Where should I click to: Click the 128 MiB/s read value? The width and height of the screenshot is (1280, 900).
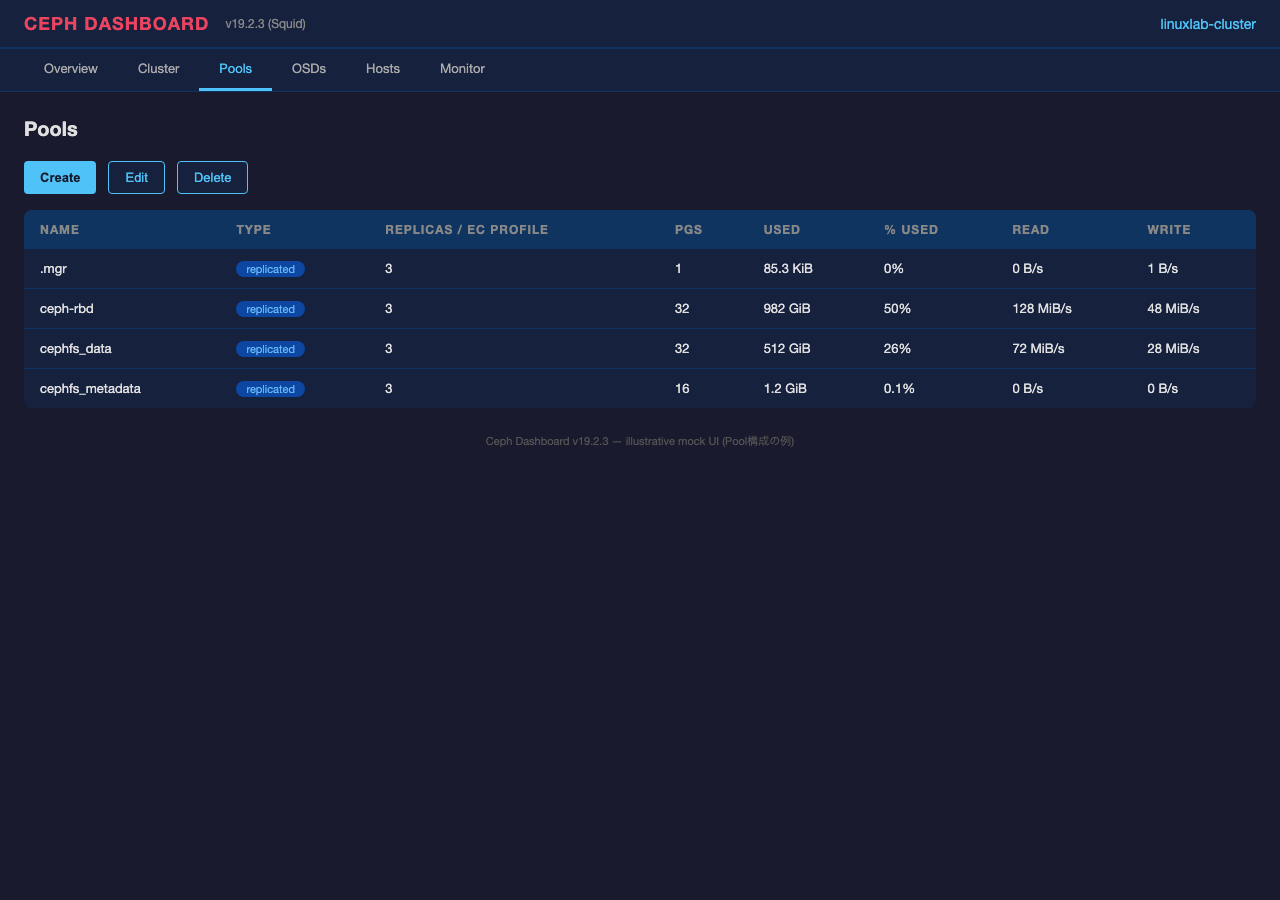(x=1042, y=309)
